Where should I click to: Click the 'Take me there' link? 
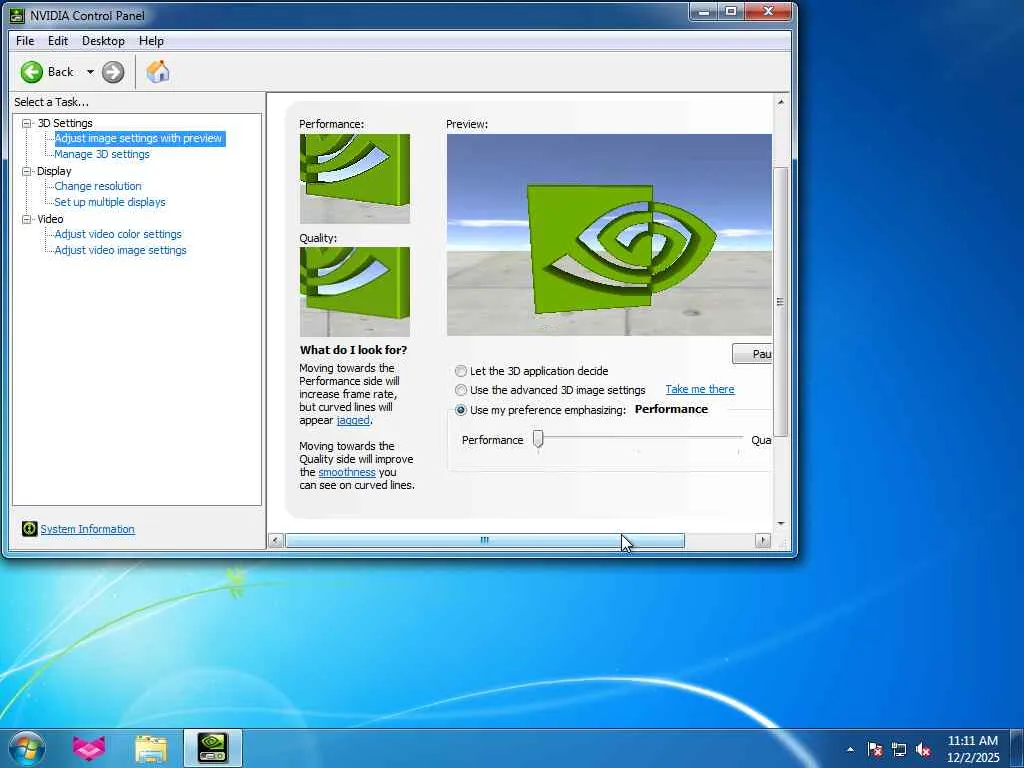[x=699, y=389]
